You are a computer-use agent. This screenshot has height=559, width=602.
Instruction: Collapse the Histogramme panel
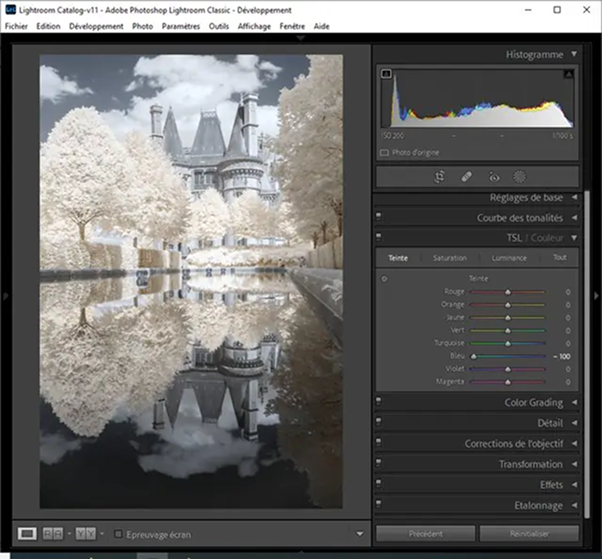coord(574,54)
